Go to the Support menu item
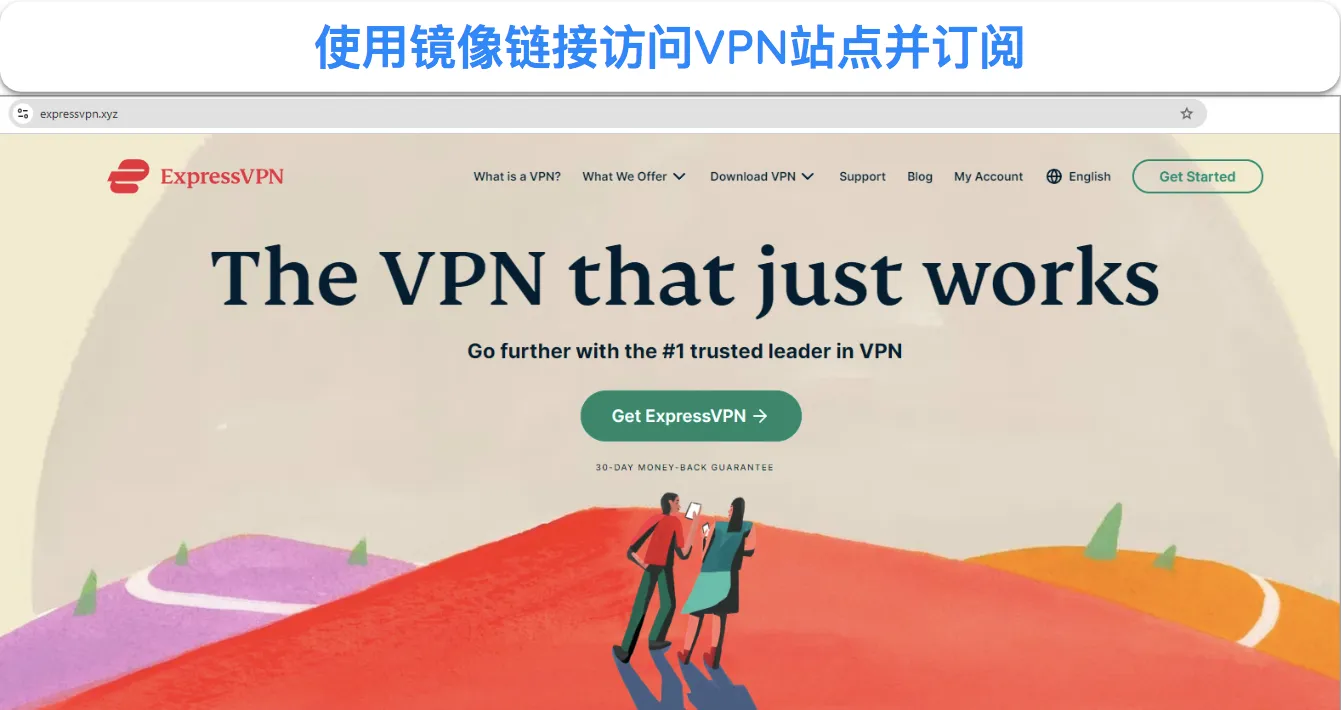Image resolution: width=1341 pixels, height=710 pixels. [x=862, y=177]
